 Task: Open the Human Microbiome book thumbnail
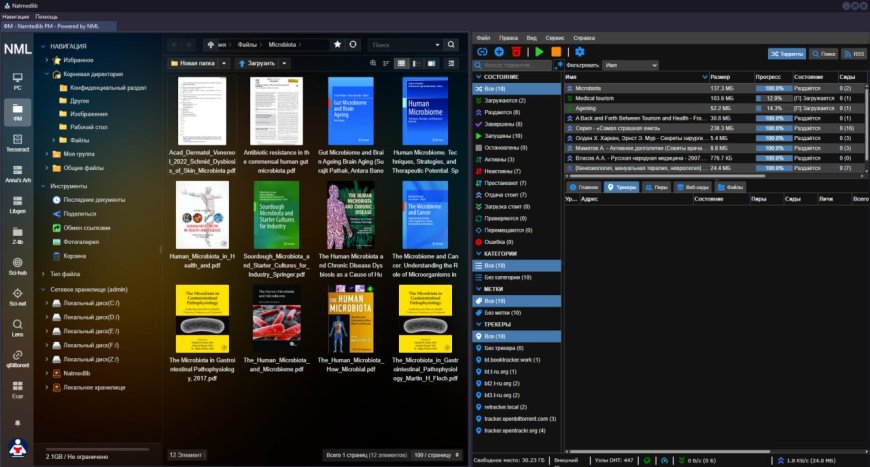coord(424,111)
